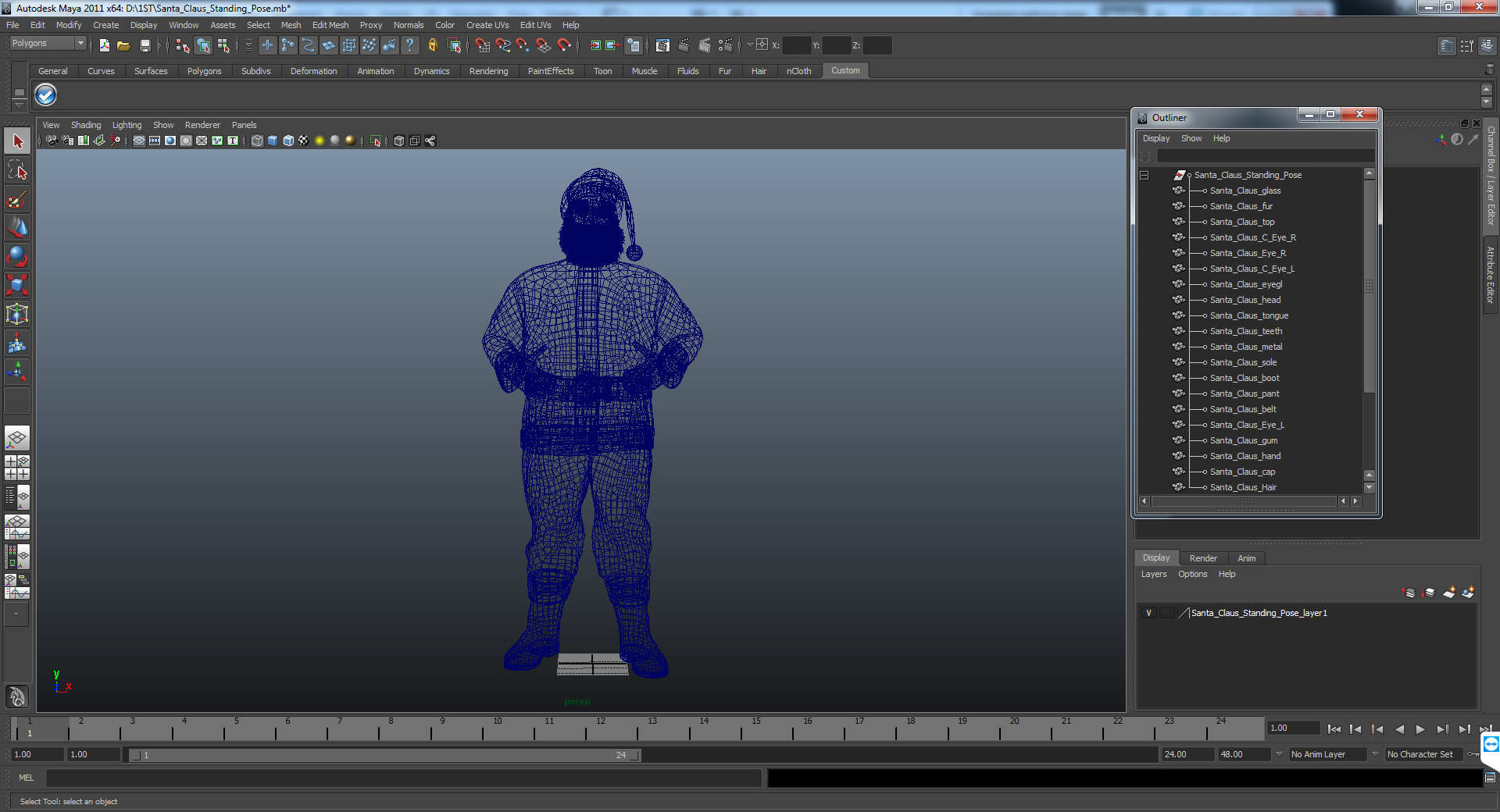Screen dimensions: 1500x812
Task: Click the Save Scene disk icon
Action: pos(145,46)
